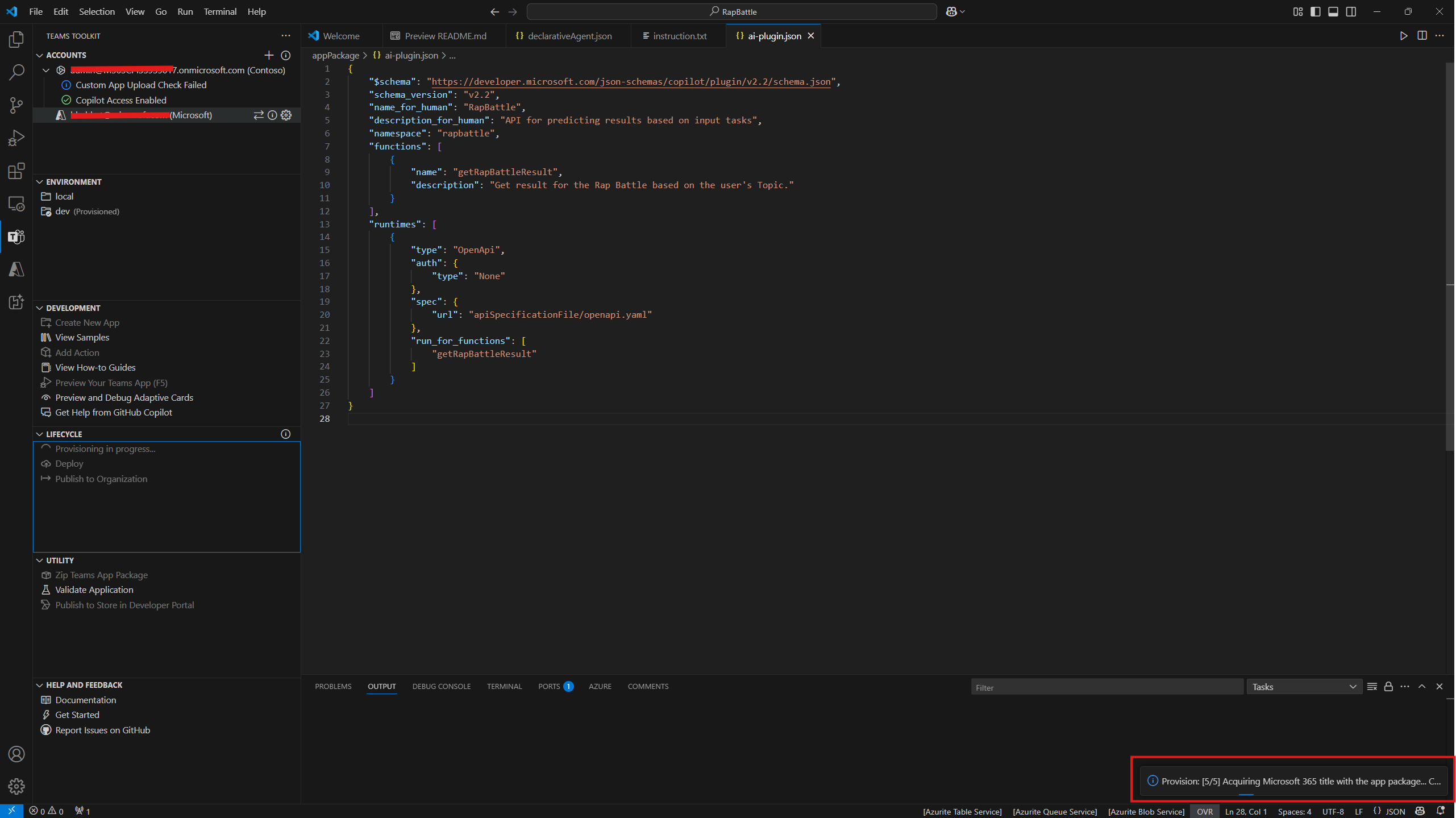Toggle the output scroll lock
Image resolution: width=1456 pixels, height=818 pixels.
tap(1389, 687)
